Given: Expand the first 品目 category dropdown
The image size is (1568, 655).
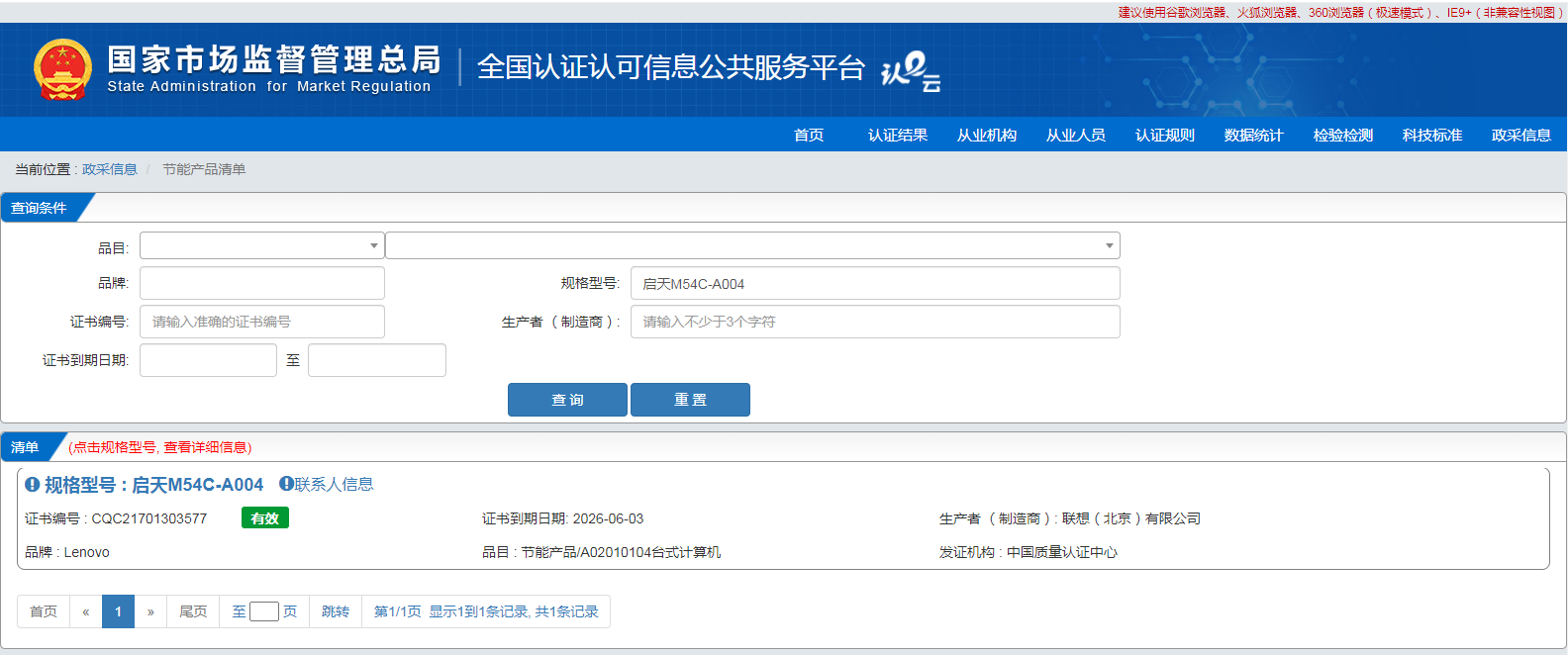Looking at the screenshot, I should [261, 245].
